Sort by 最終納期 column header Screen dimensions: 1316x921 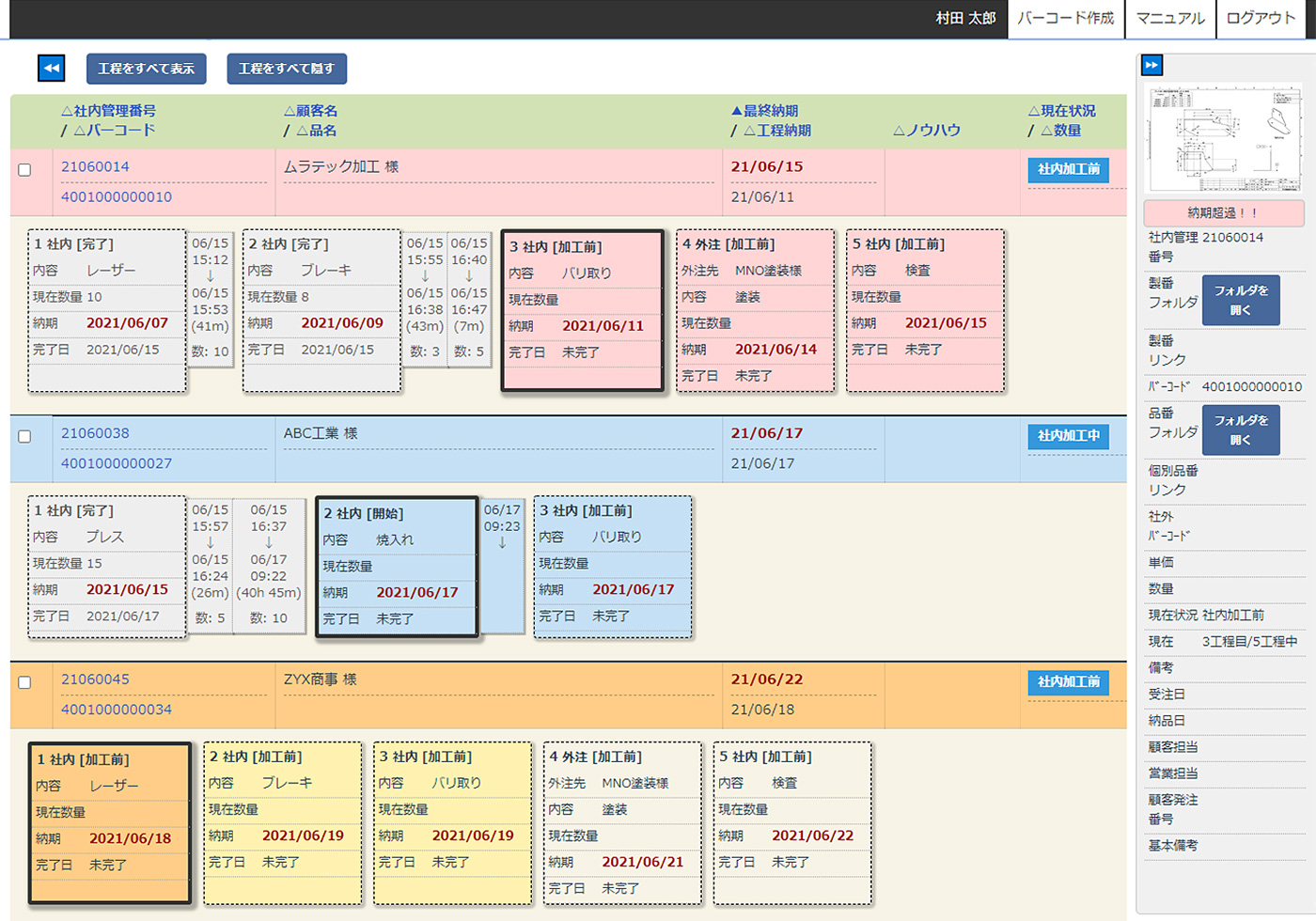(x=765, y=111)
